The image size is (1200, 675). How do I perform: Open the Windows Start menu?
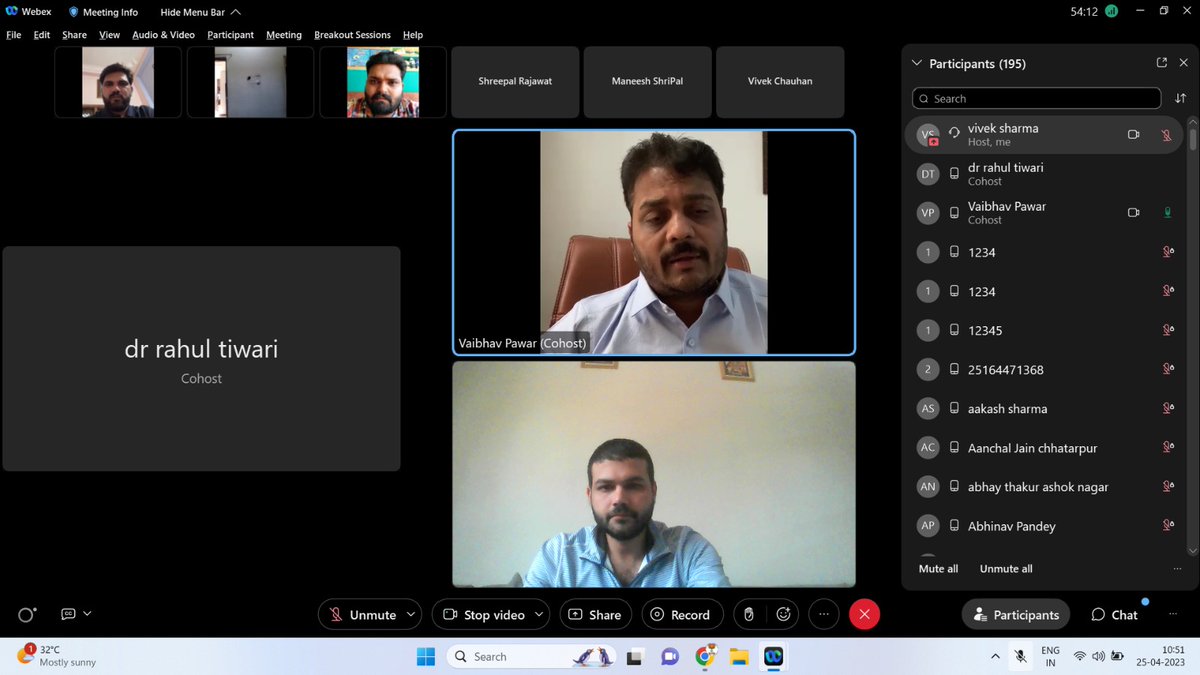point(426,657)
